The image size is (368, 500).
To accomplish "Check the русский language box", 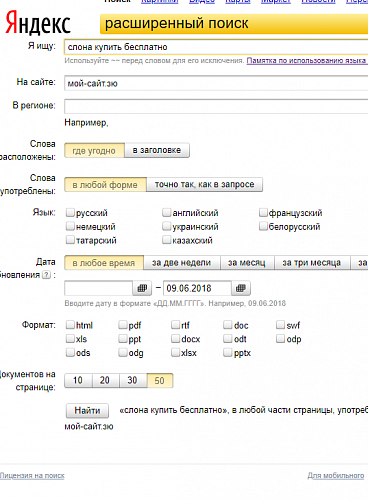I will [70, 213].
